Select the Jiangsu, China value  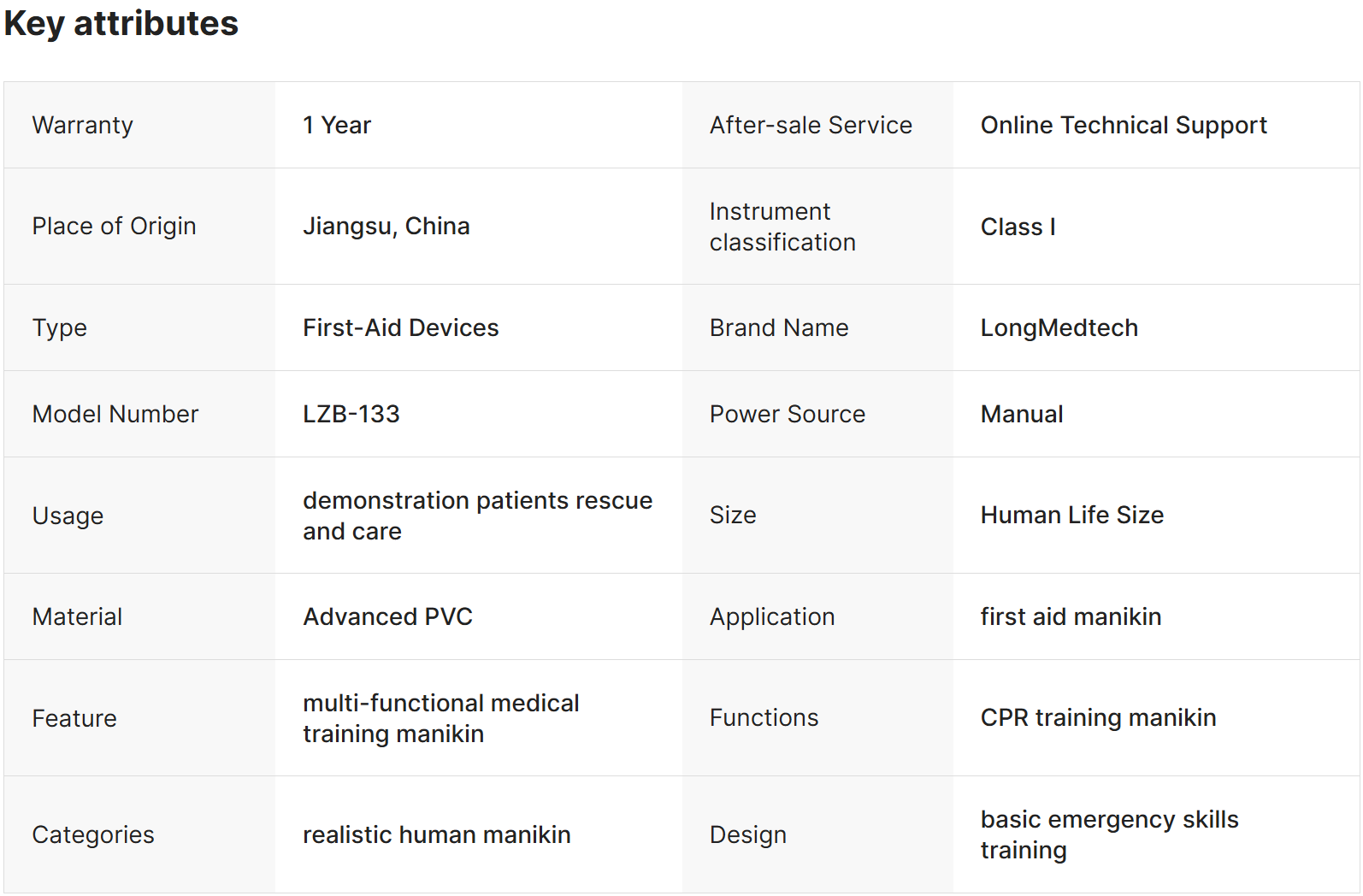(x=386, y=227)
